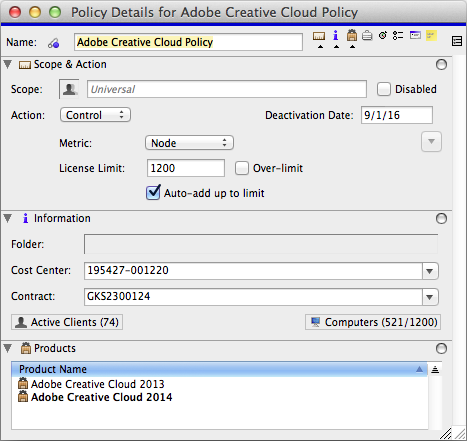Click the gray arrow button beside Metric
Image resolution: width=467 pixels, height=441 pixels.
click(431, 142)
